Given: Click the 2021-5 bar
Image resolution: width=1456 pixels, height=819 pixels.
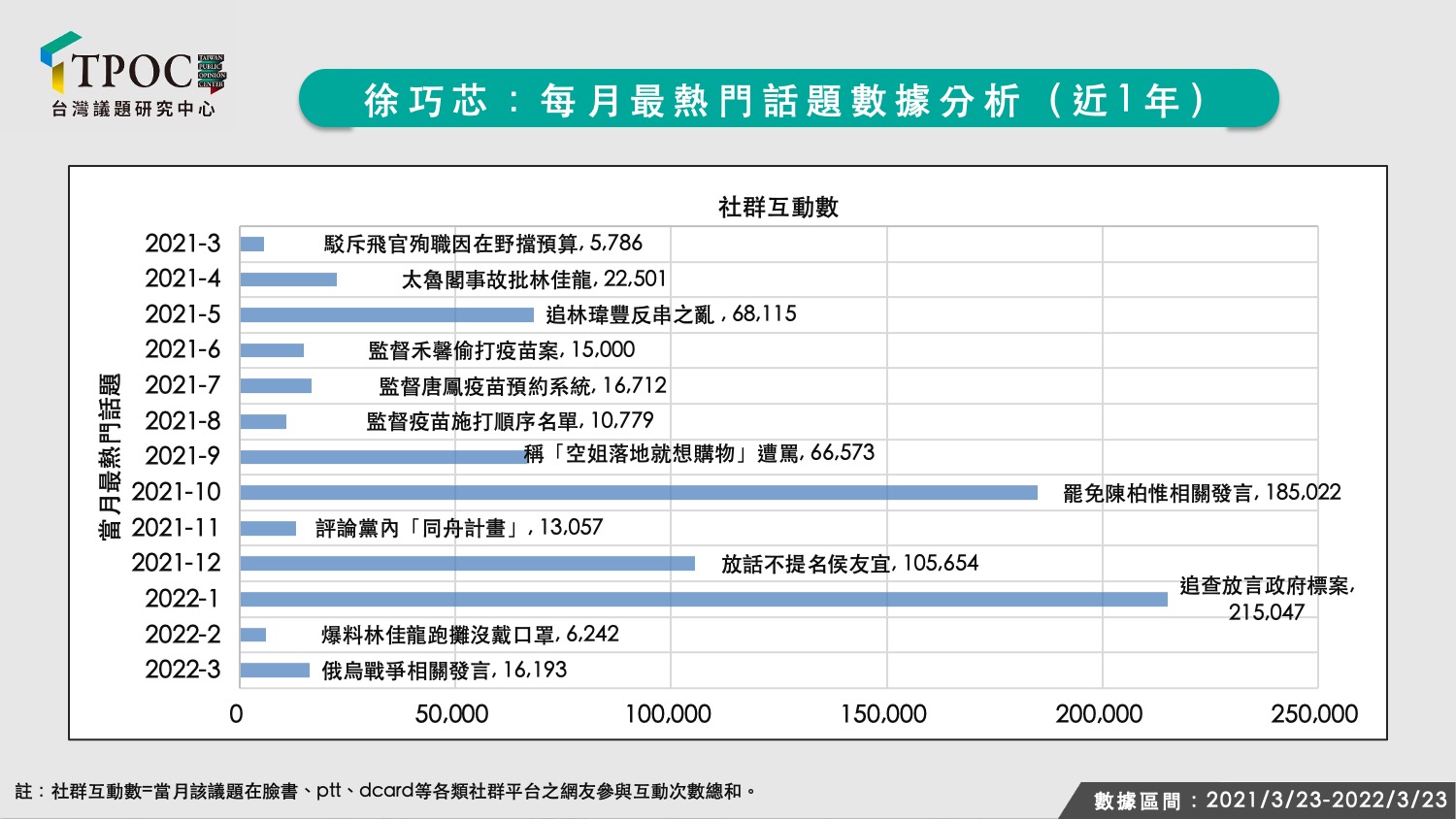Looking at the screenshot, I should click(x=387, y=314).
